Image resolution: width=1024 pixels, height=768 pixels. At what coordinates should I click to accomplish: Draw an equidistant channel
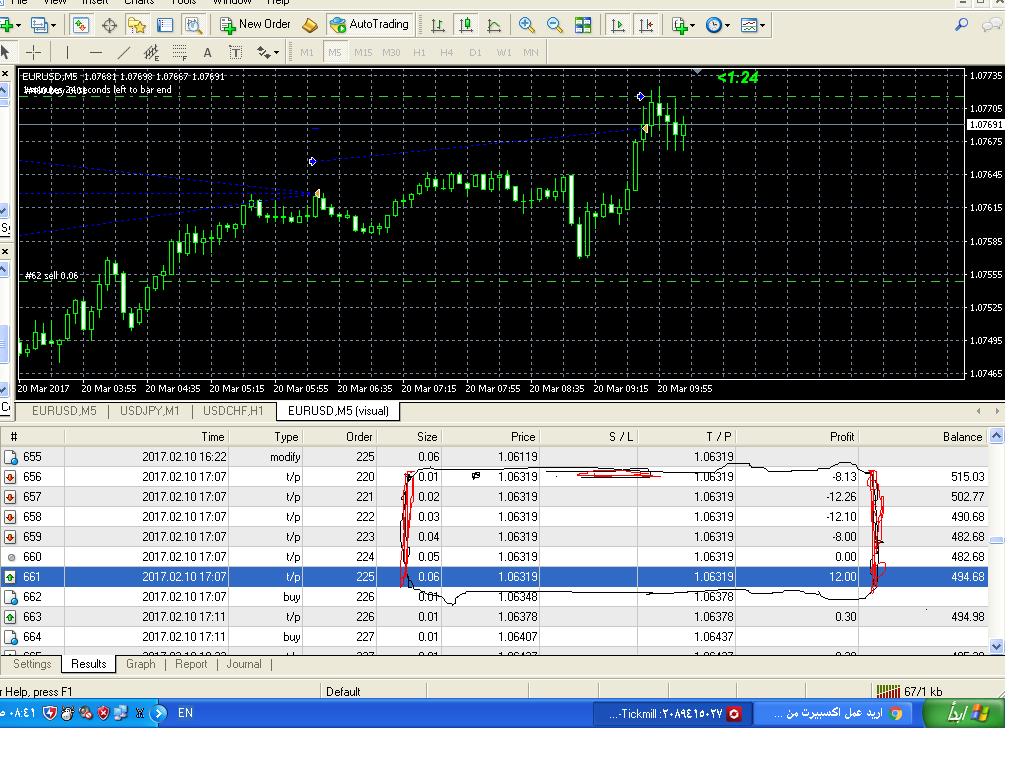(x=152, y=52)
